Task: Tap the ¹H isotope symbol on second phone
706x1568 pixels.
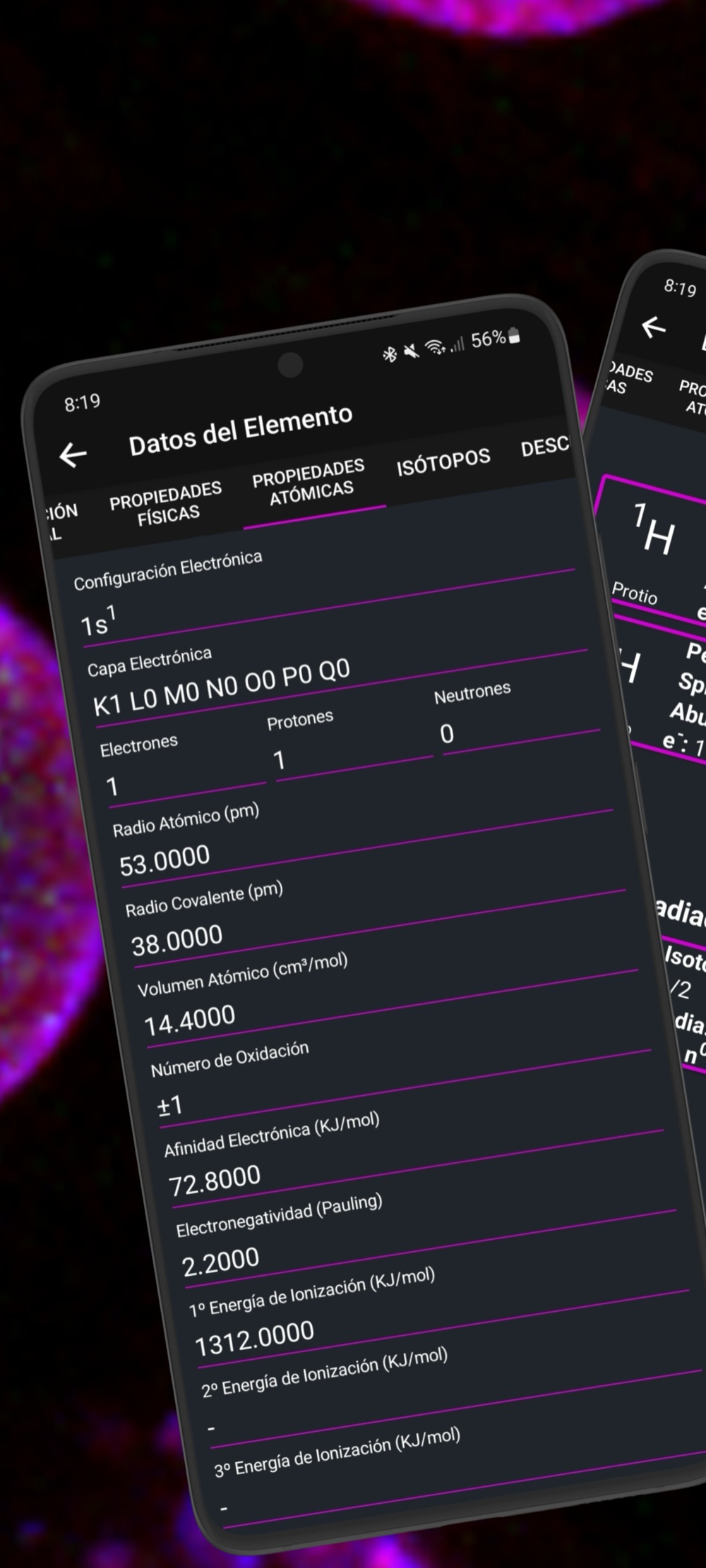Action: (x=654, y=529)
